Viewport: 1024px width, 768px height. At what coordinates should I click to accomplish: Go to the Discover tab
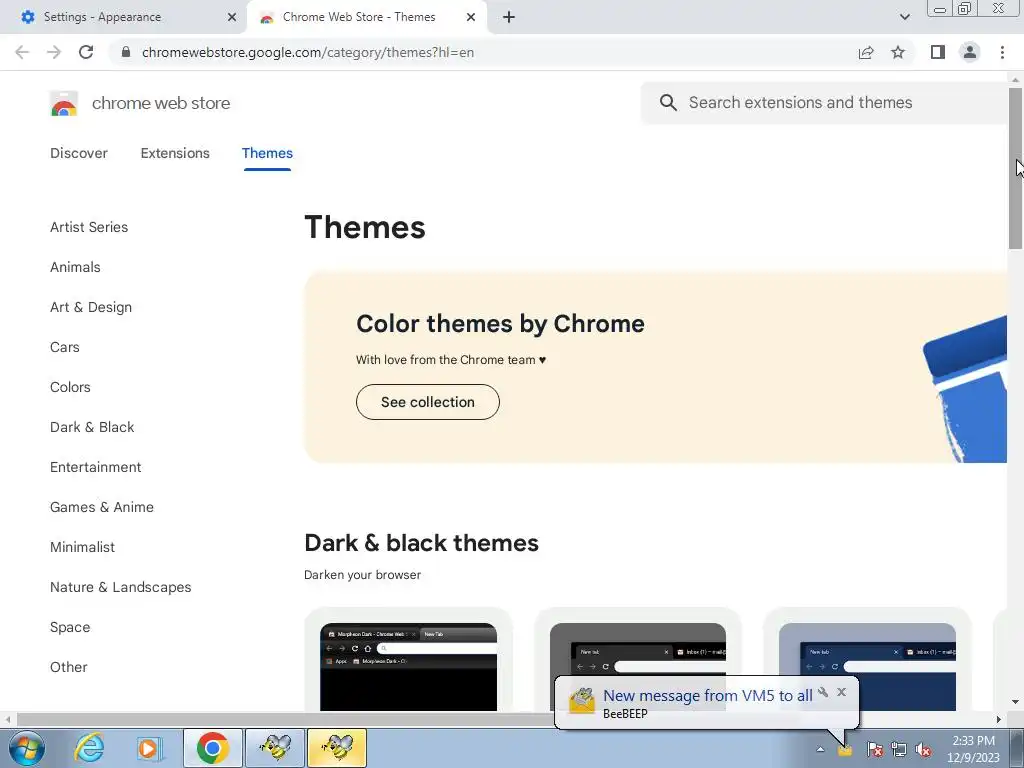pyautogui.click(x=79, y=153)
